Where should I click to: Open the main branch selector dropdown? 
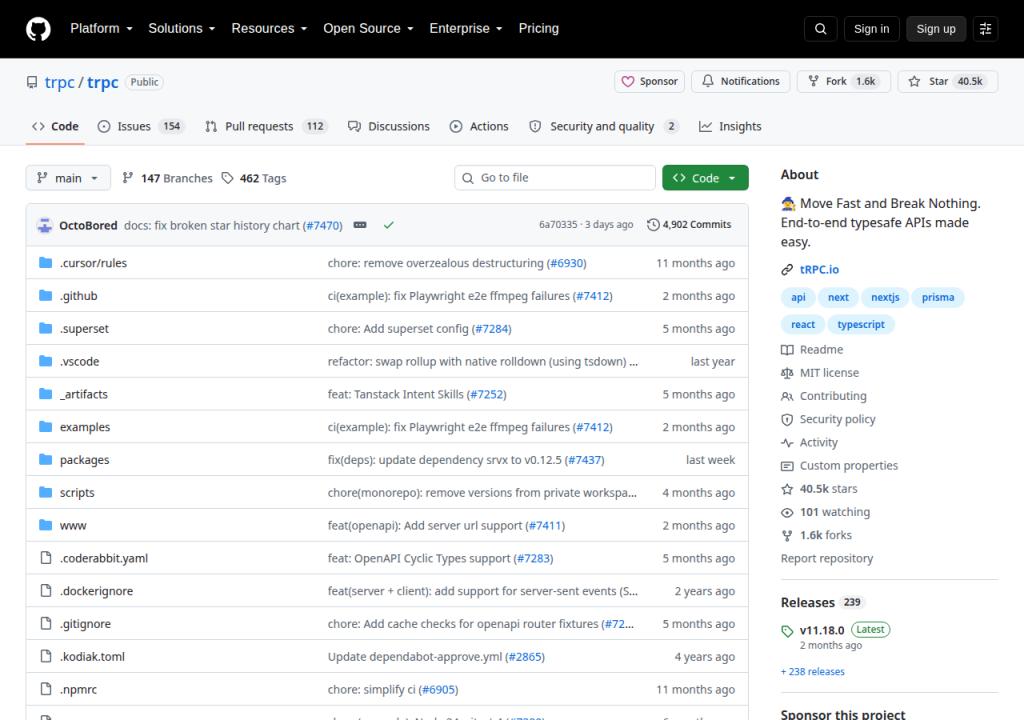[x=68, y=178]
